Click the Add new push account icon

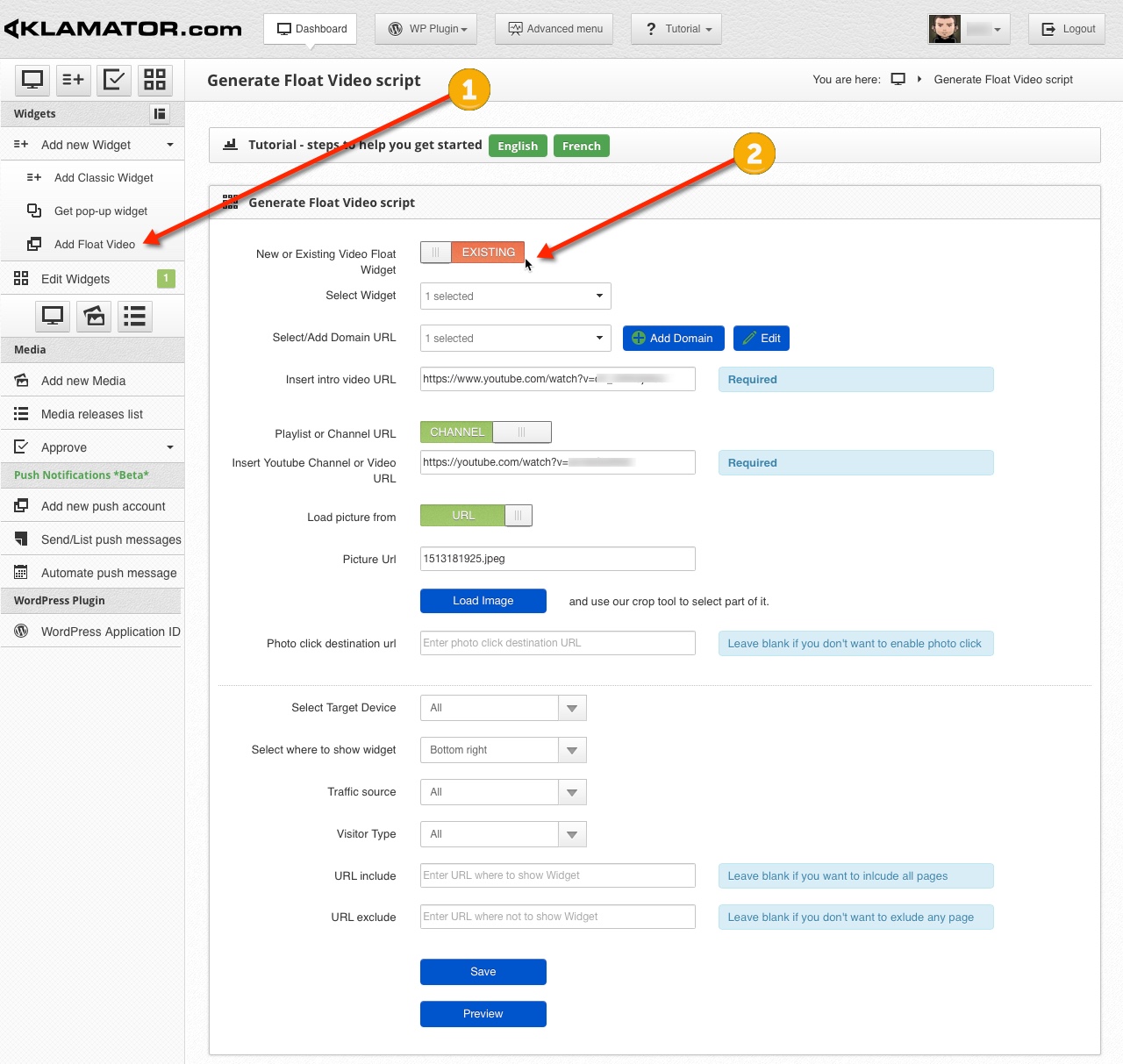(21, 506)
